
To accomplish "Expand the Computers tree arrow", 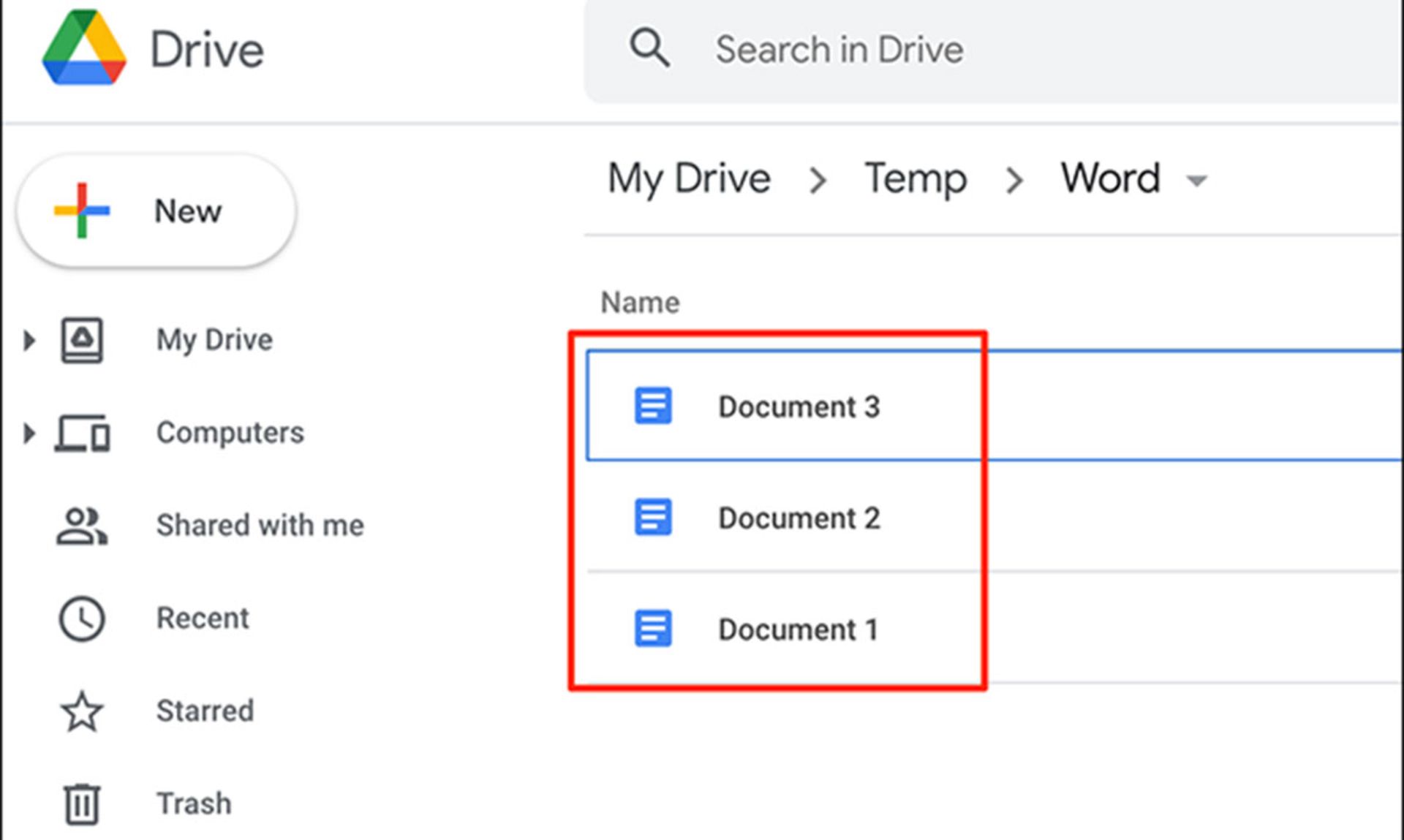I will [29, 433].
